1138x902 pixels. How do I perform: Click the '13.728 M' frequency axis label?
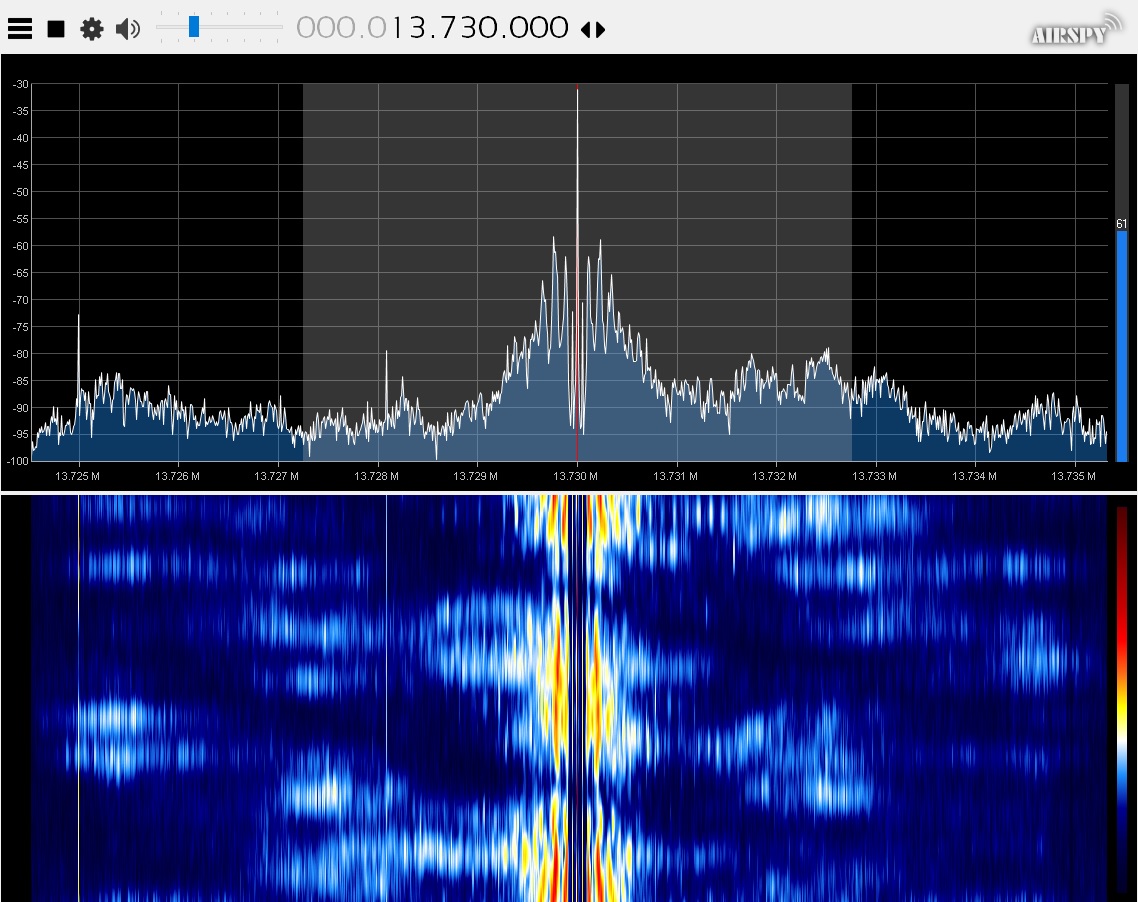(x=376, y=476)
